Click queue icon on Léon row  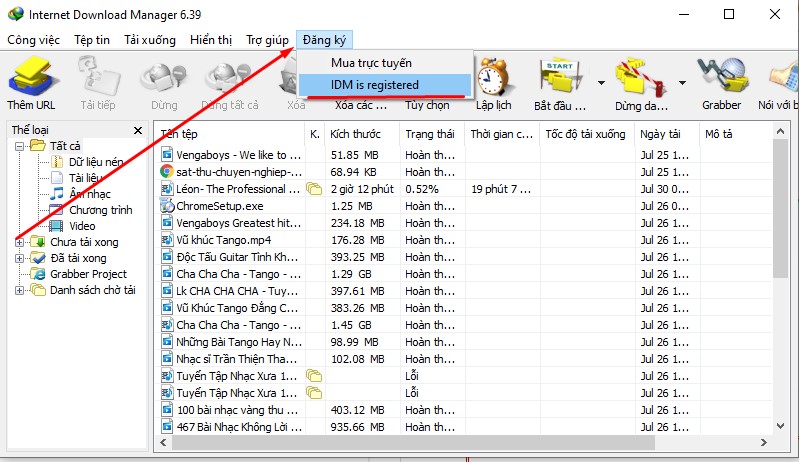click(314, 189)
